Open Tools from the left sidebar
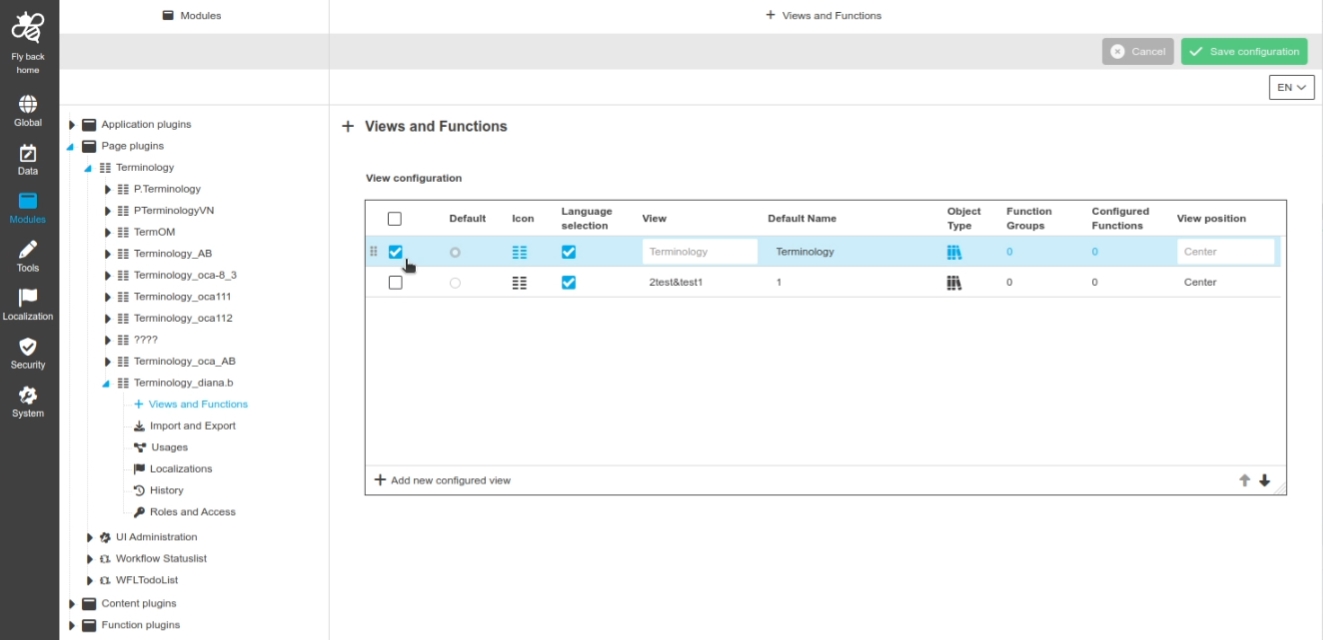This screenshot has height=640, width=1323. [28, 250]
